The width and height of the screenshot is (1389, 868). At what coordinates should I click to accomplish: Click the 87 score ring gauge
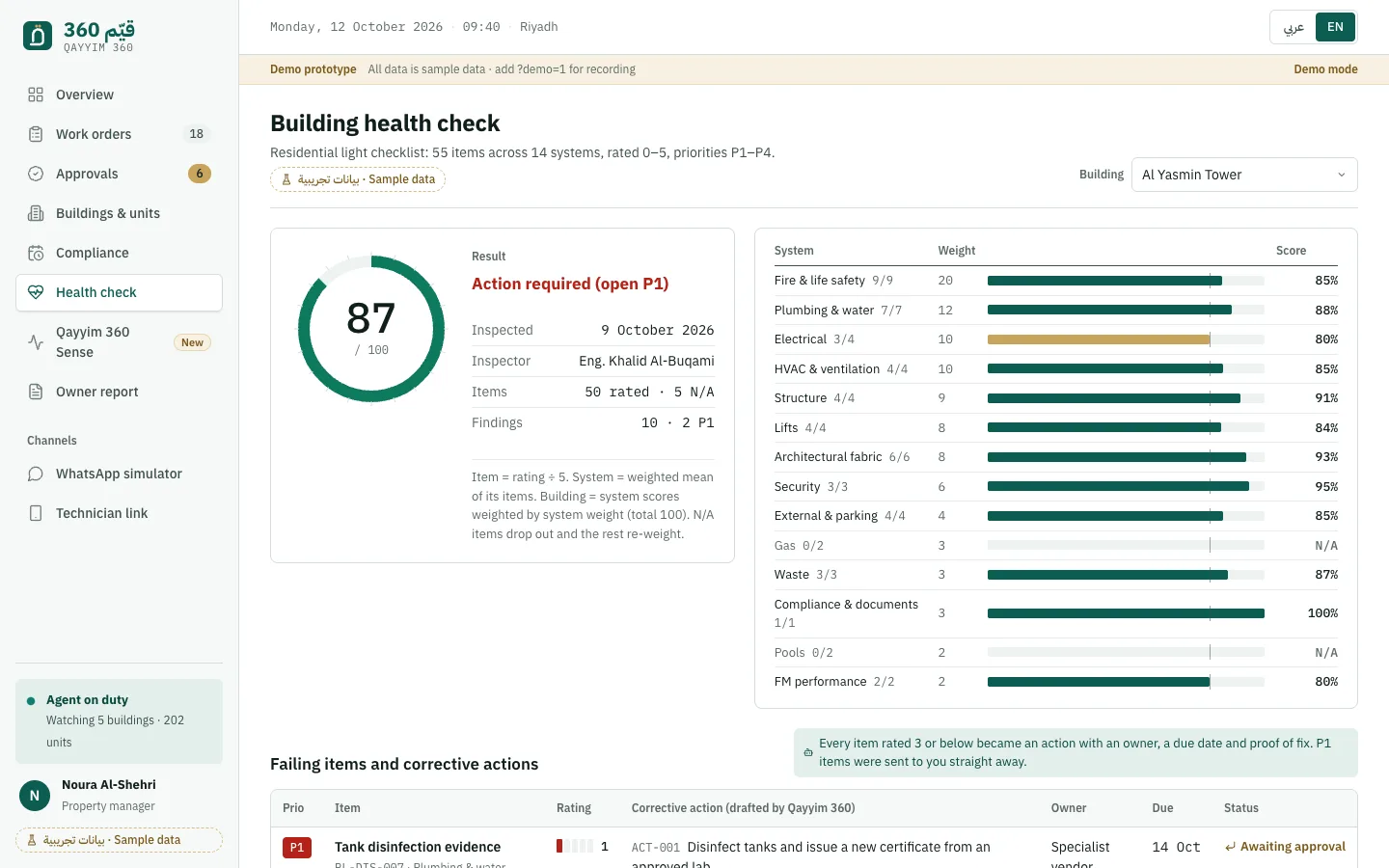coord(371,329)
